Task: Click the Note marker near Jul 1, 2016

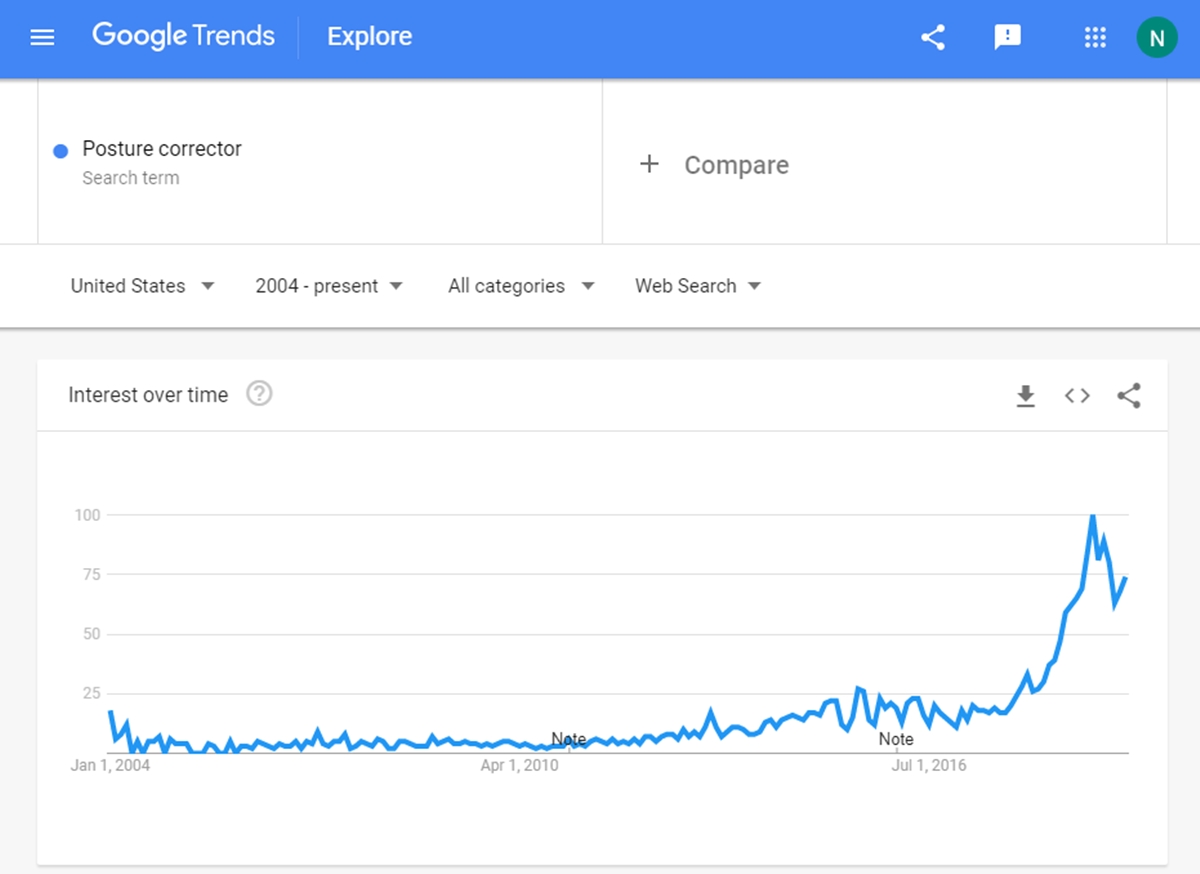Action: [x=896, y=739]
